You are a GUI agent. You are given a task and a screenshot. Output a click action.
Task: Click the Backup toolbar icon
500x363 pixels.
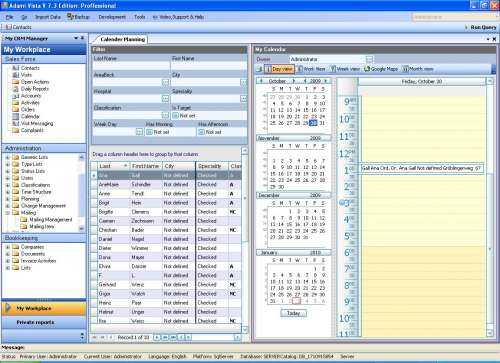point(78,17)
